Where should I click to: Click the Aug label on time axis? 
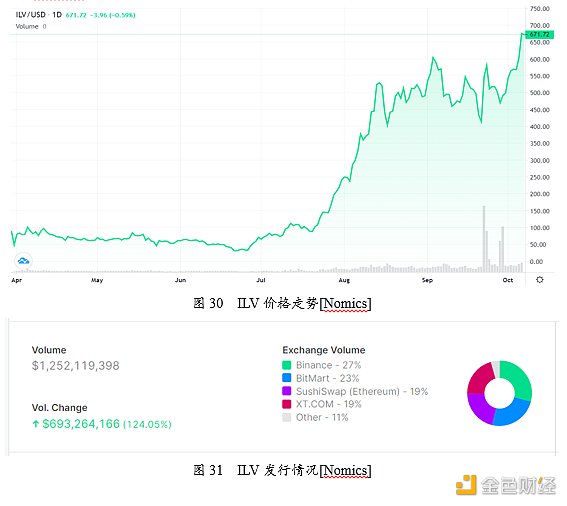coord(344,280)
